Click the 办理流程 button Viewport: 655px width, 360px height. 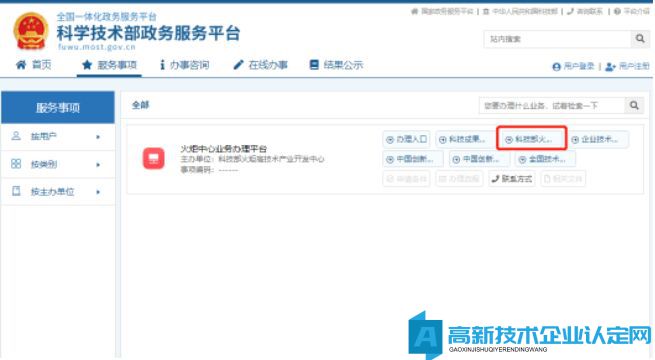pyautogui.click(x=460, y=179)
